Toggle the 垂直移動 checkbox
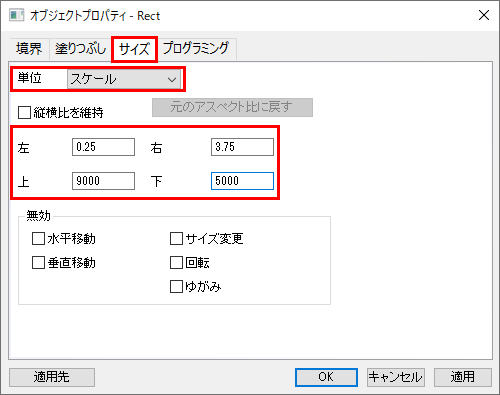 click(x=38, y=262)
